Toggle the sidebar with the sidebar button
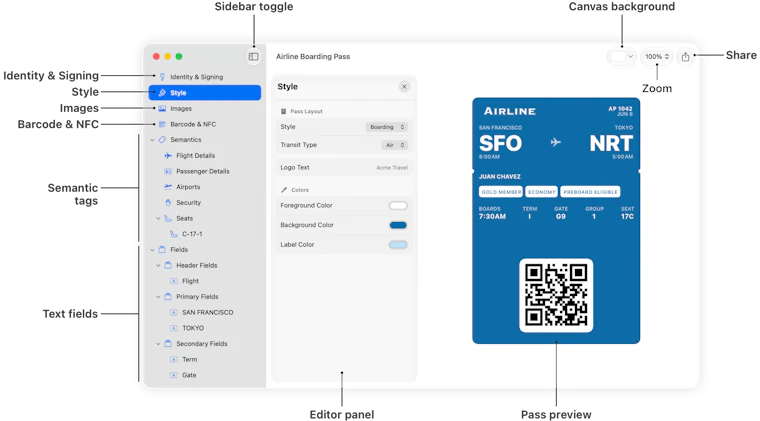This screenshot has width=760, height=421. click(x=253, y=57)
